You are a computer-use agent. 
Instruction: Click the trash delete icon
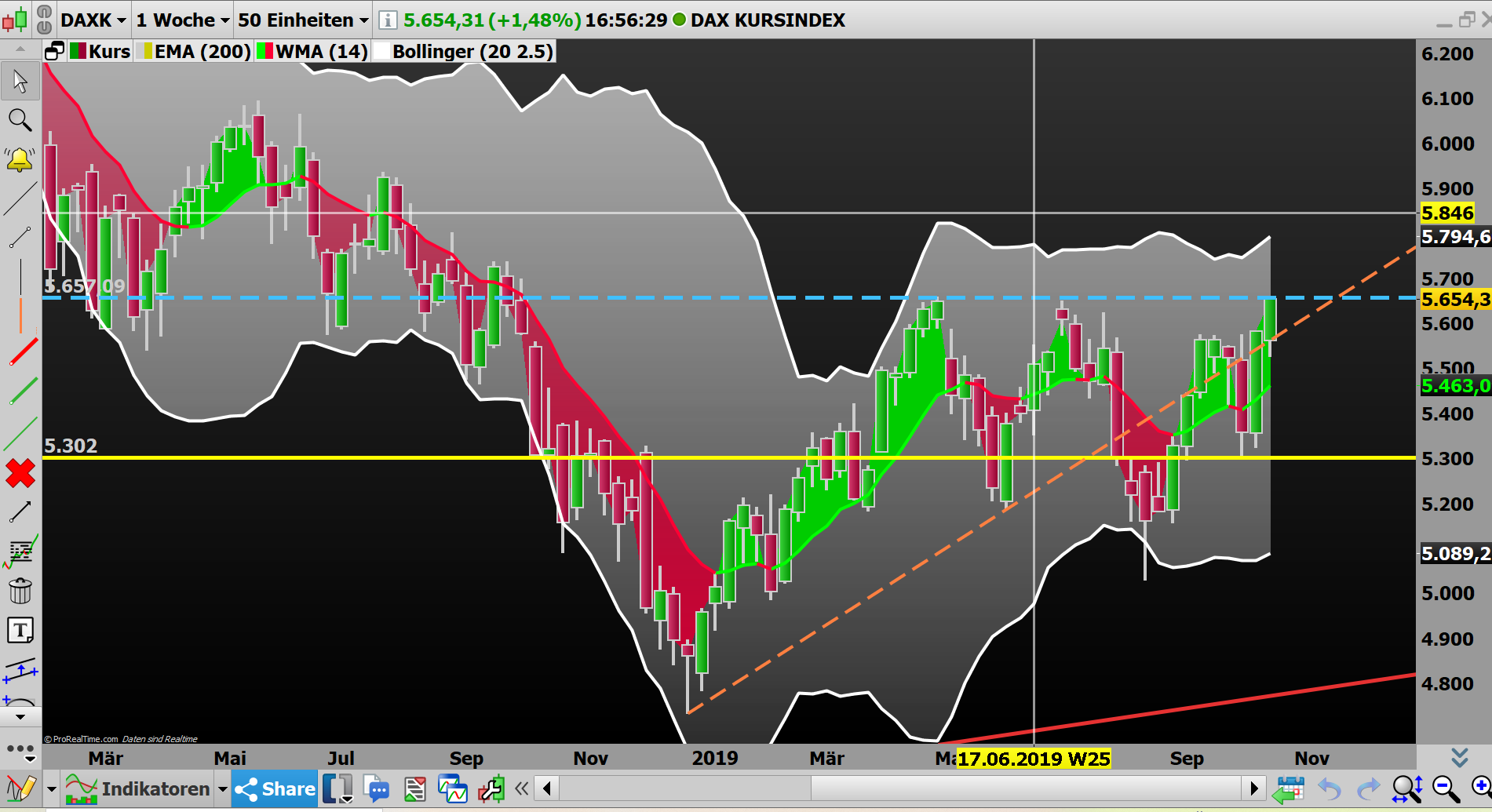click(x=20, y=590)
